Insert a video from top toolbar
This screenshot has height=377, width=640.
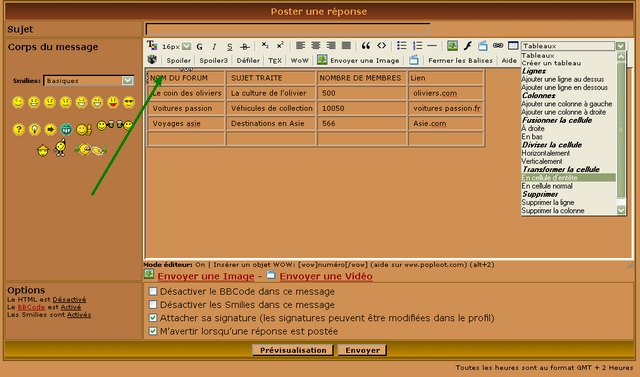point(482,46)
